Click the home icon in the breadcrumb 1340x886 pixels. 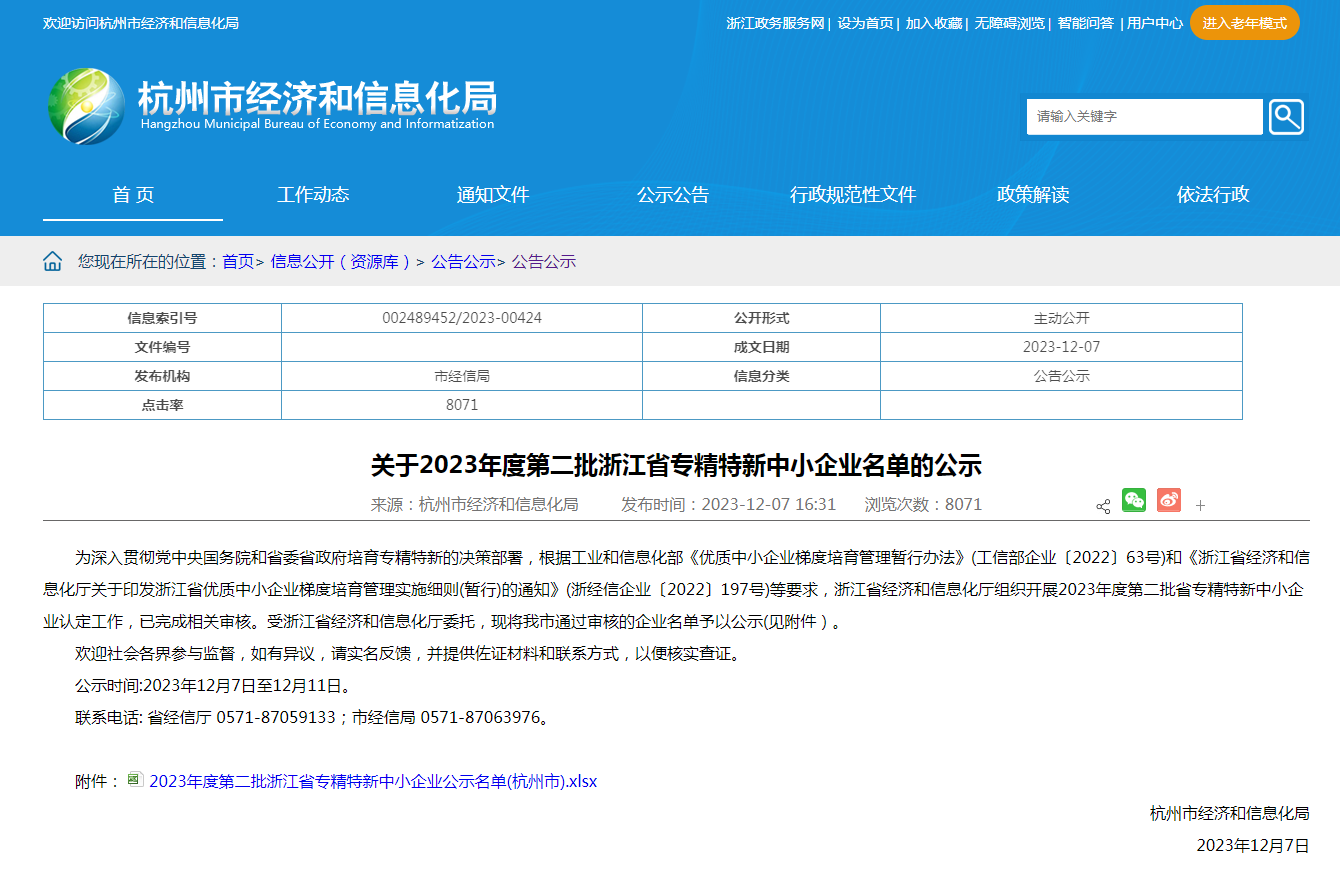(x=52, y=260)
